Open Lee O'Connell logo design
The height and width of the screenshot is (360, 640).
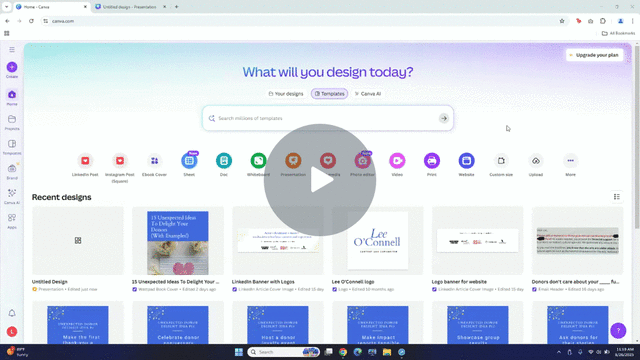(378, 240)
